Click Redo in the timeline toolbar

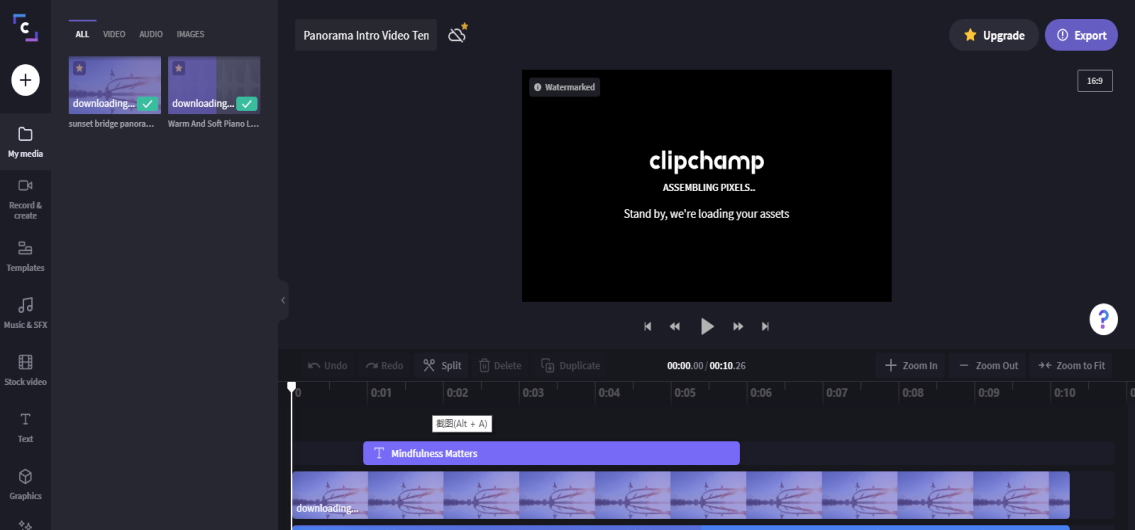[x=384, y=366]
